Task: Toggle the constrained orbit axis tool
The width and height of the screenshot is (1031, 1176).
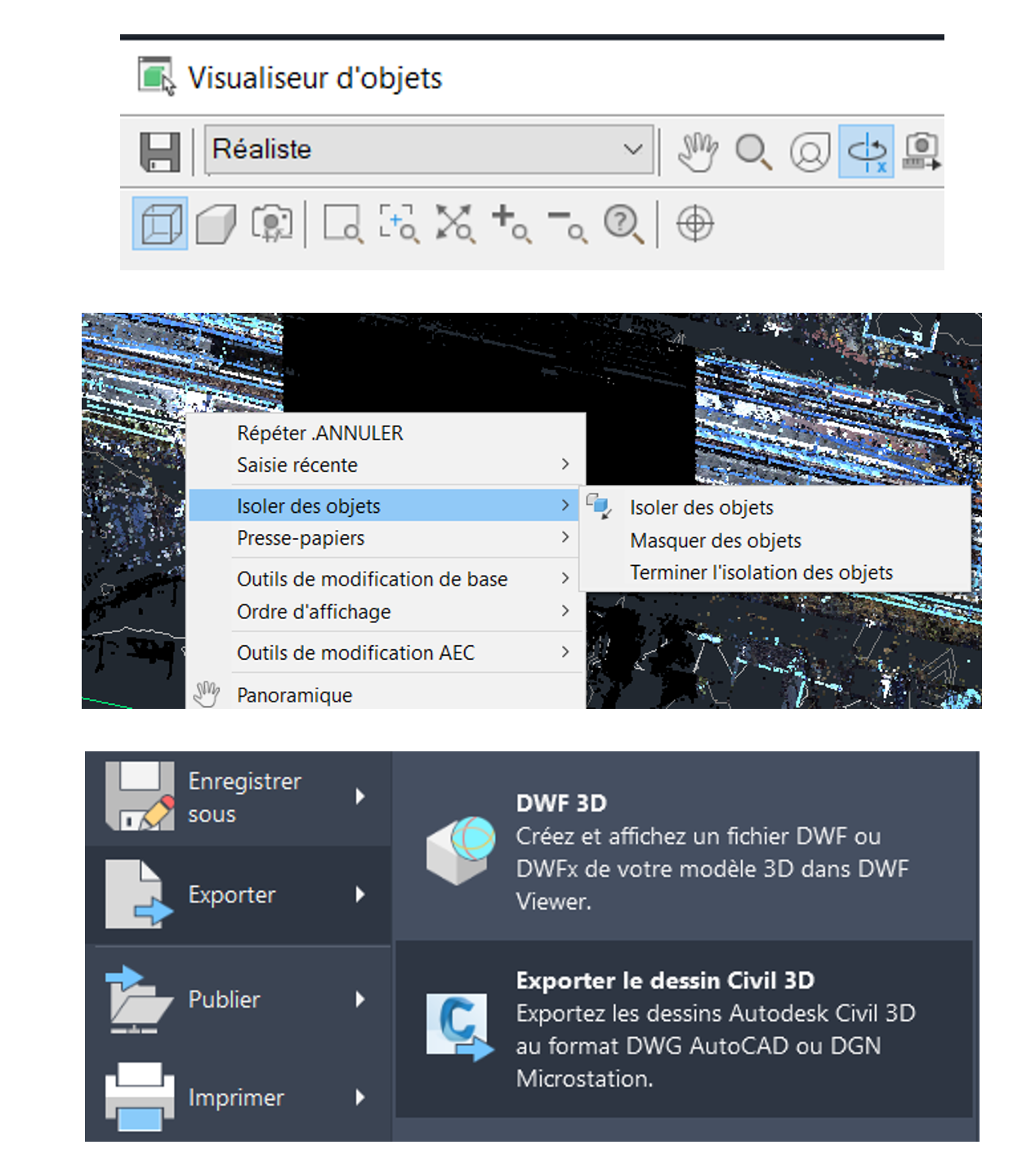Action: pyautogui.click(x=866, y=152)
